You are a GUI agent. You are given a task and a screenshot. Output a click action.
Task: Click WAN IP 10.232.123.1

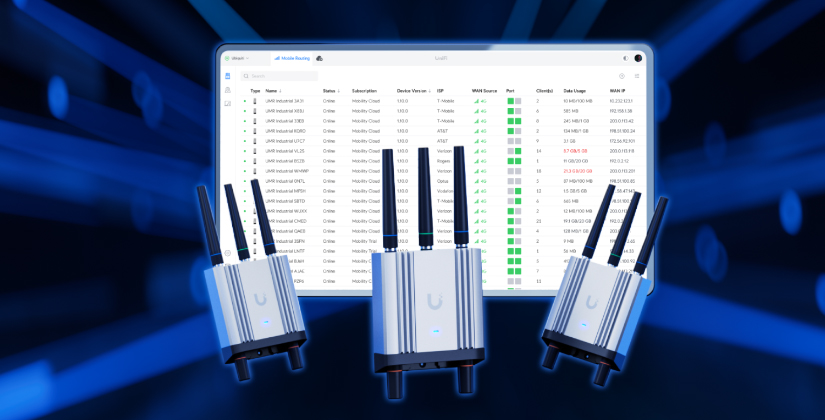[x=621, y=101]
